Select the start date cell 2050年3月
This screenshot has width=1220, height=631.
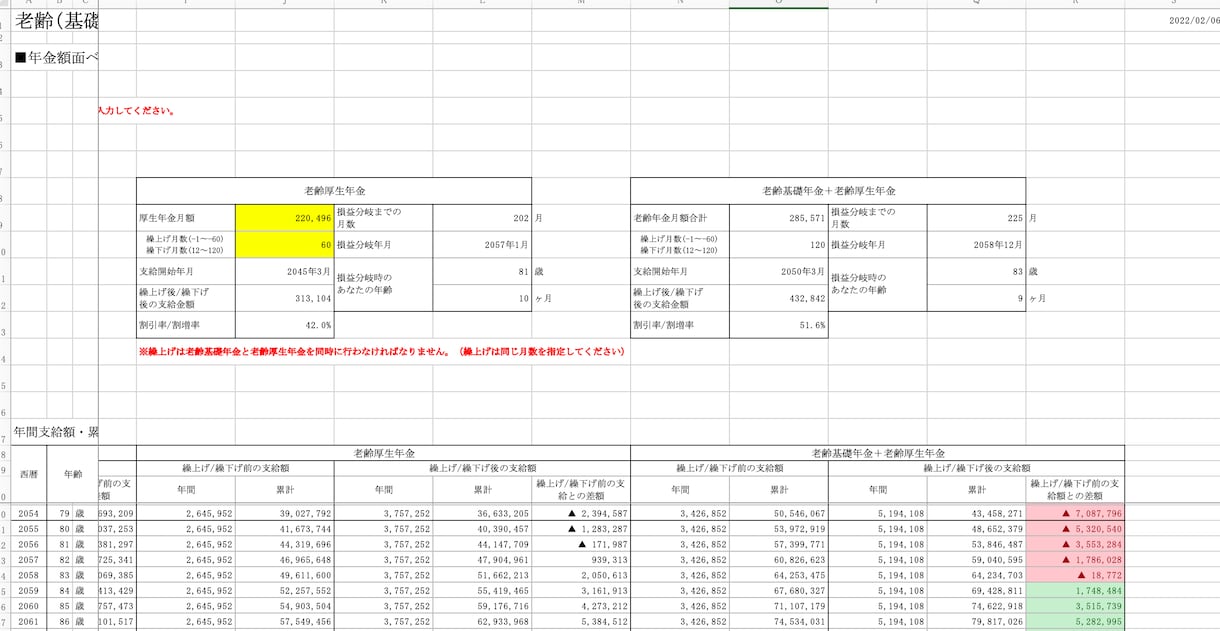coord(779,271)
